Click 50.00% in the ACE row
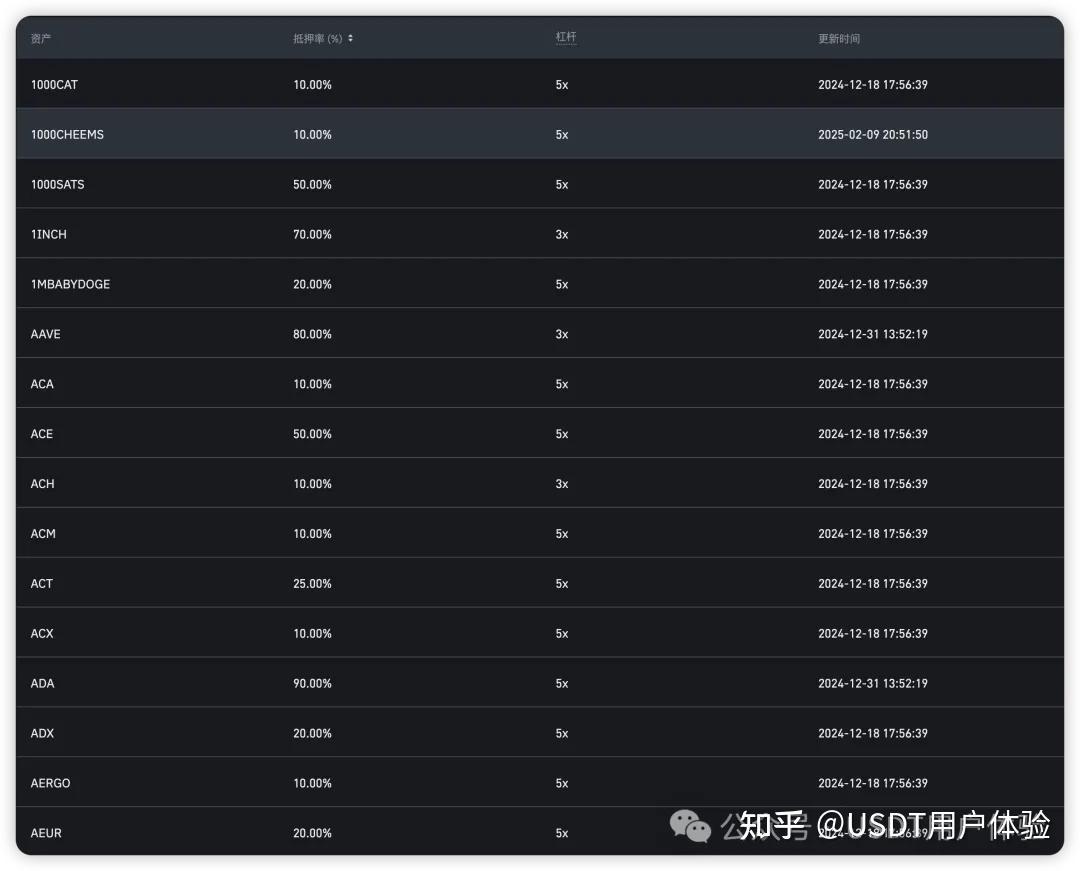The image size is (1080, 871). (313, 434)
